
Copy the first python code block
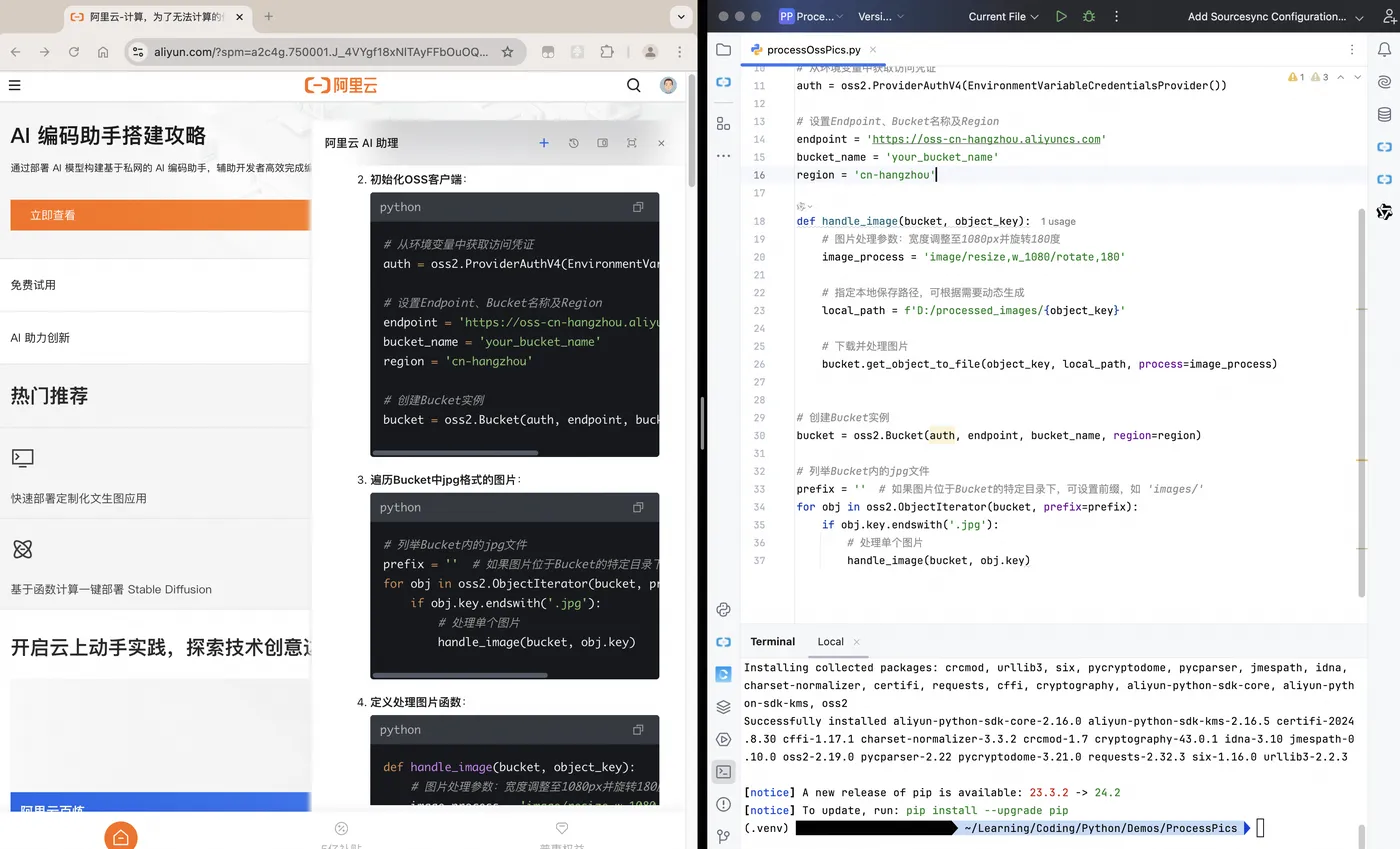click(x=638, y=207)
